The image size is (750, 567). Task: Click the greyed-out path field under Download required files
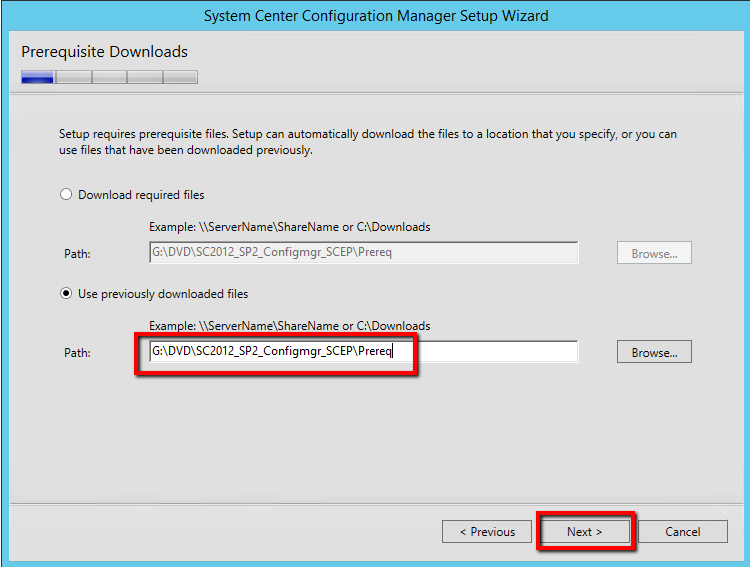(363, 253)
